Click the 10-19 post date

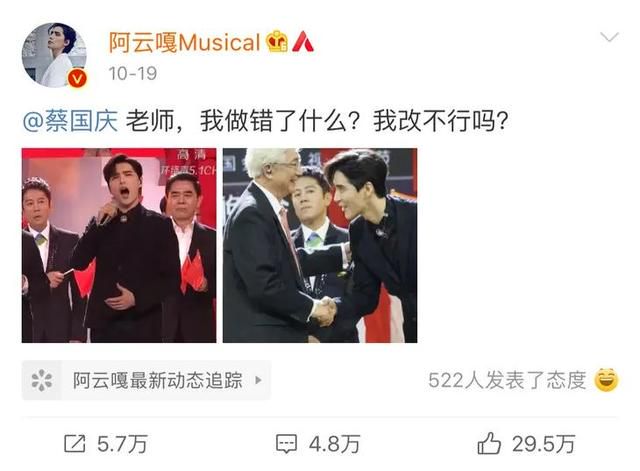point(133,73)
